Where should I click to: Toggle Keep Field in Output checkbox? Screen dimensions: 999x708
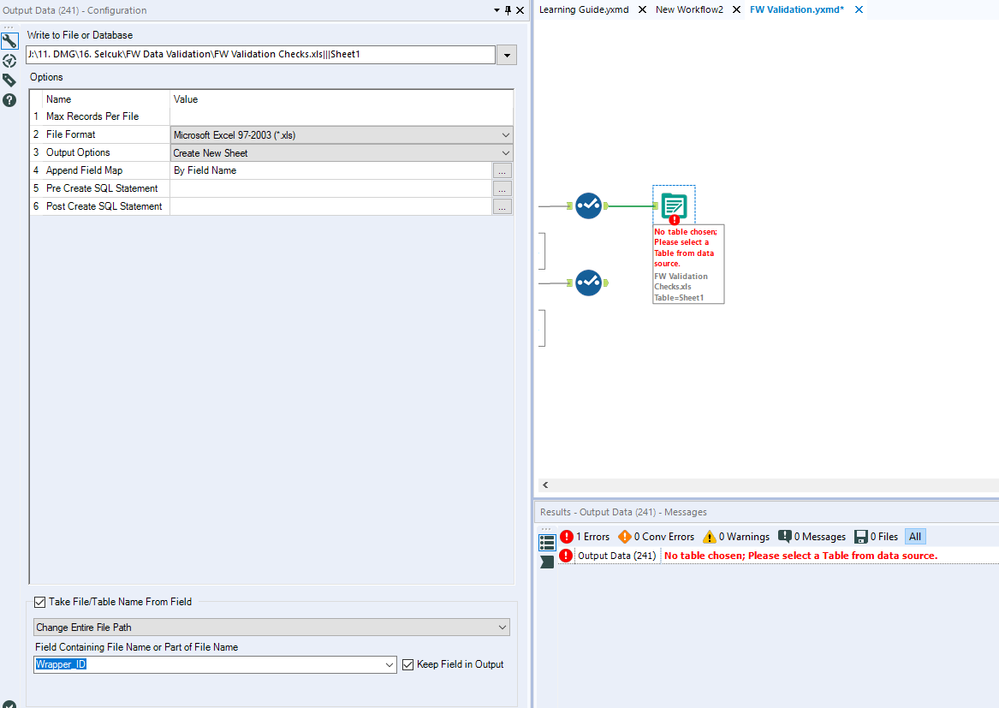tap(408, 665)
